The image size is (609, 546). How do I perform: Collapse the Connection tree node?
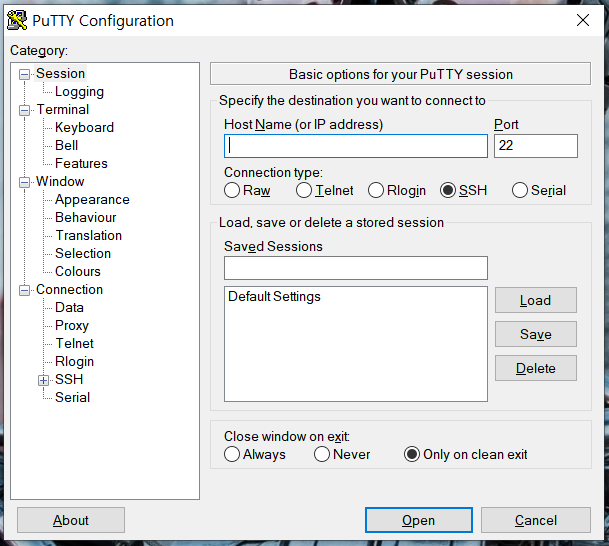[x=24, y=290]
